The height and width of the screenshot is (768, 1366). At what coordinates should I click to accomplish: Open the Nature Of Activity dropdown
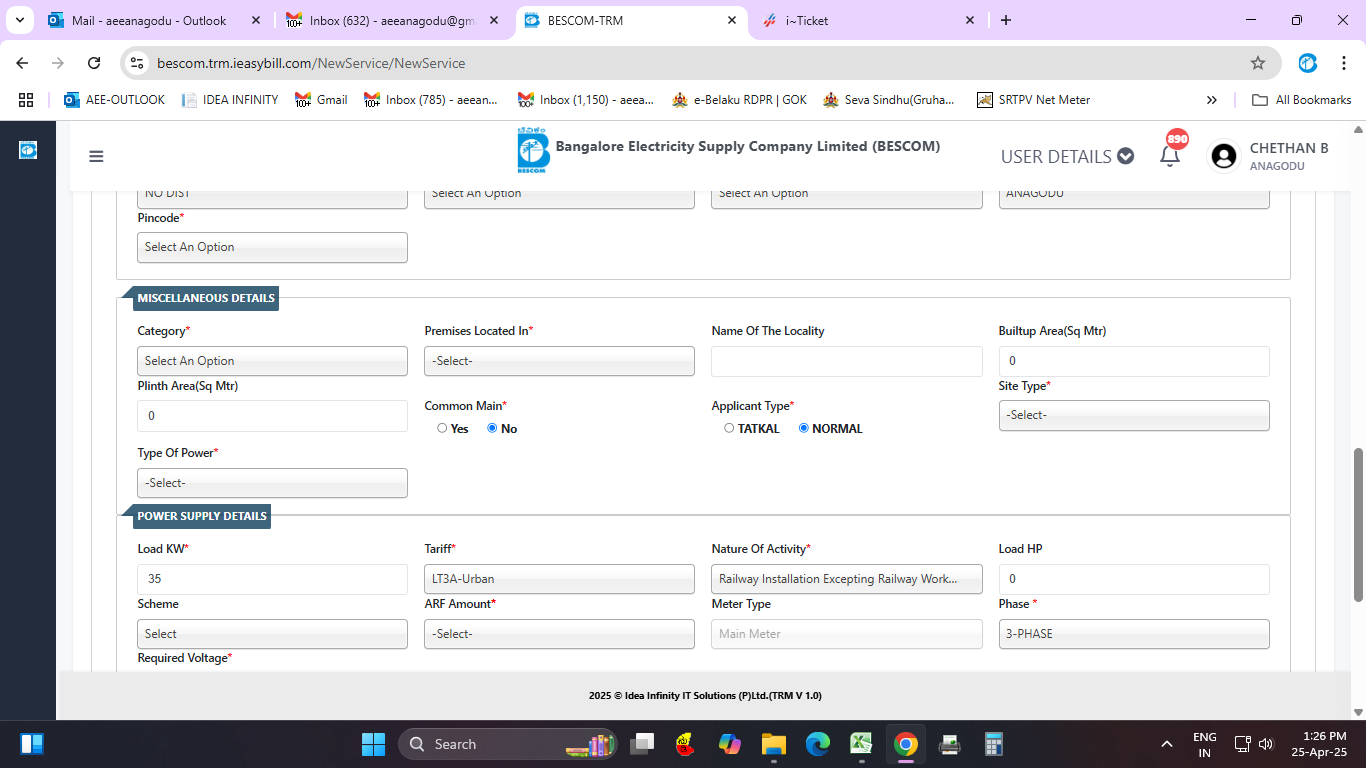coord(847,579)
